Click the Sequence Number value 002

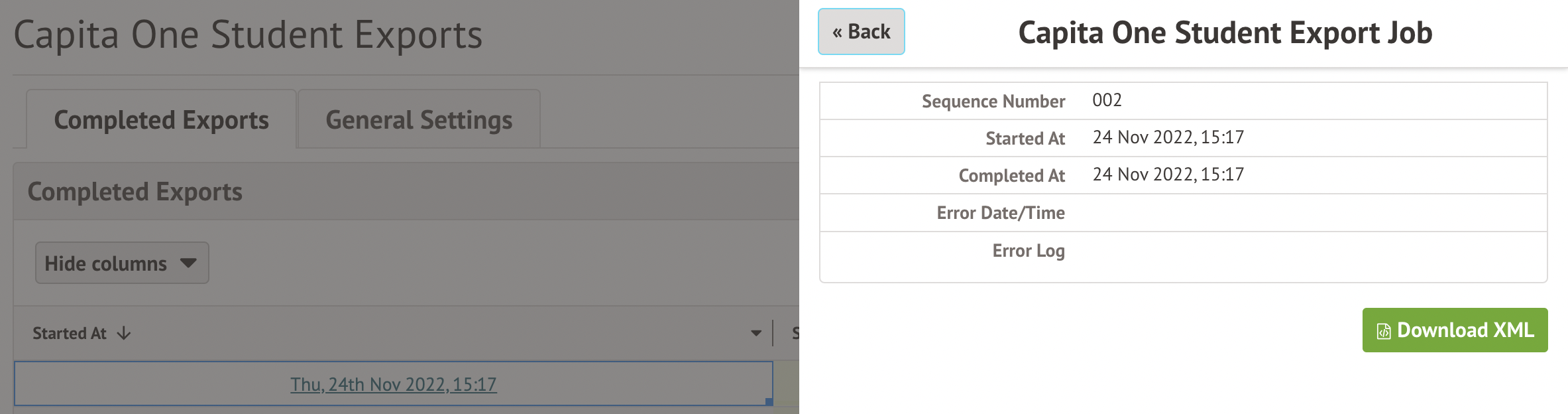coord(1107,100)
